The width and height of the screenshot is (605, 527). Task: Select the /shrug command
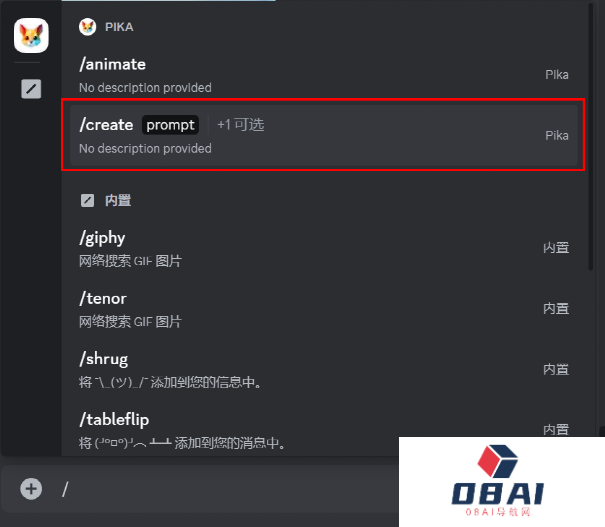coord(323,370)
